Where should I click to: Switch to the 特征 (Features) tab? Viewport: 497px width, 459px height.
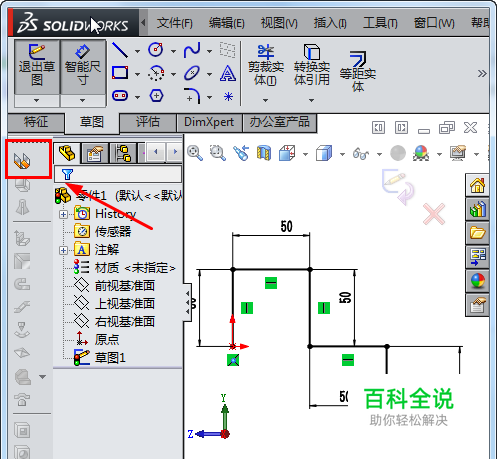coord(36,122)
